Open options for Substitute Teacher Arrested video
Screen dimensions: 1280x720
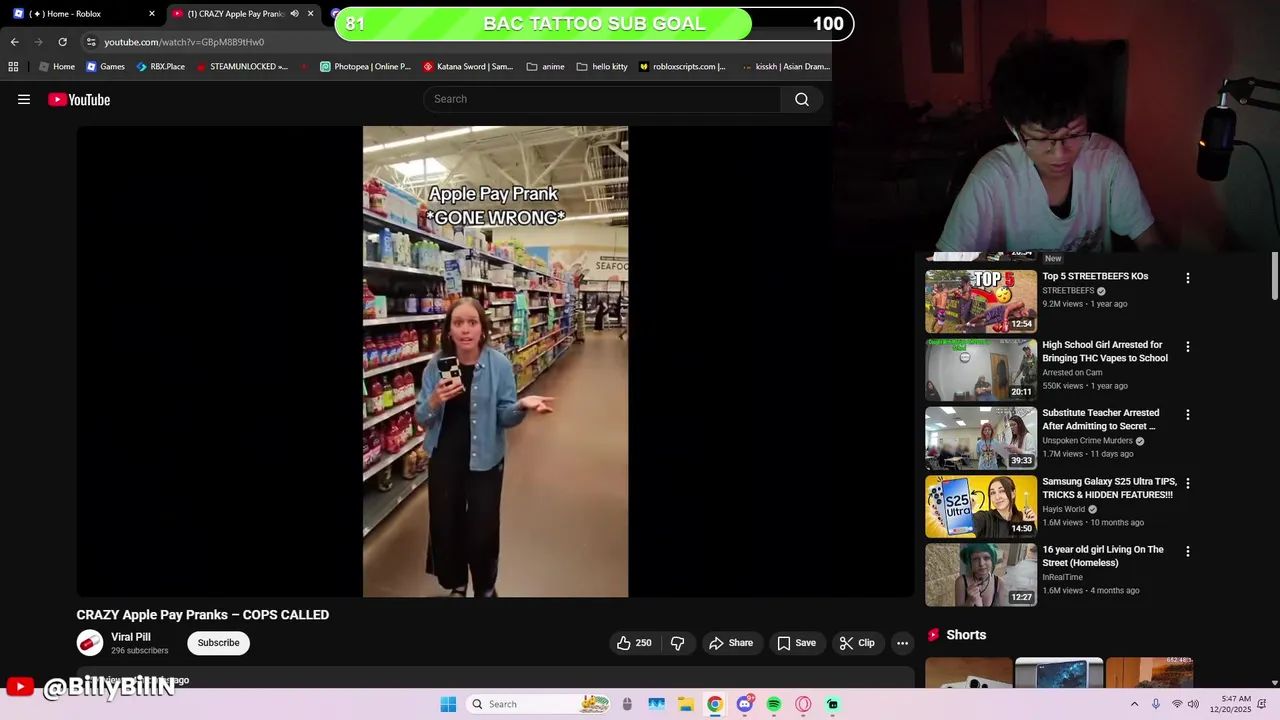coord(1188,415)
